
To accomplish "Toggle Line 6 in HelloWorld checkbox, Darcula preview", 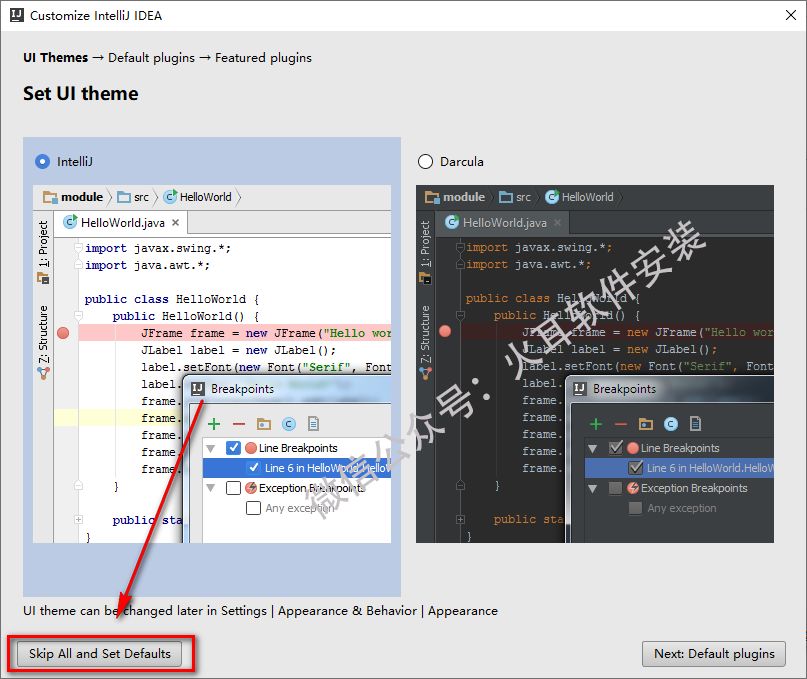I will [636, 467].
